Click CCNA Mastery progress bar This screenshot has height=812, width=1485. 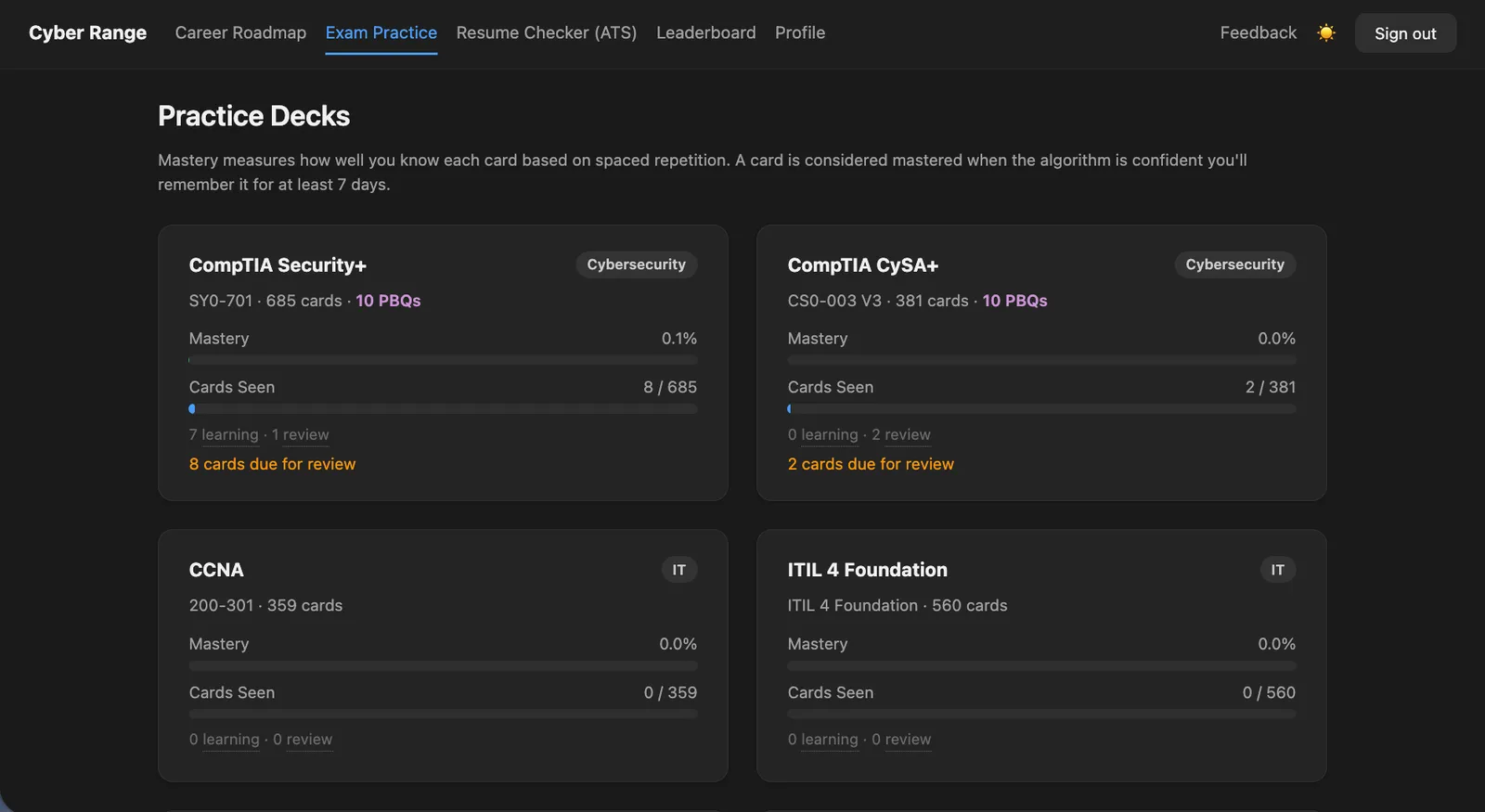(443, 665)
